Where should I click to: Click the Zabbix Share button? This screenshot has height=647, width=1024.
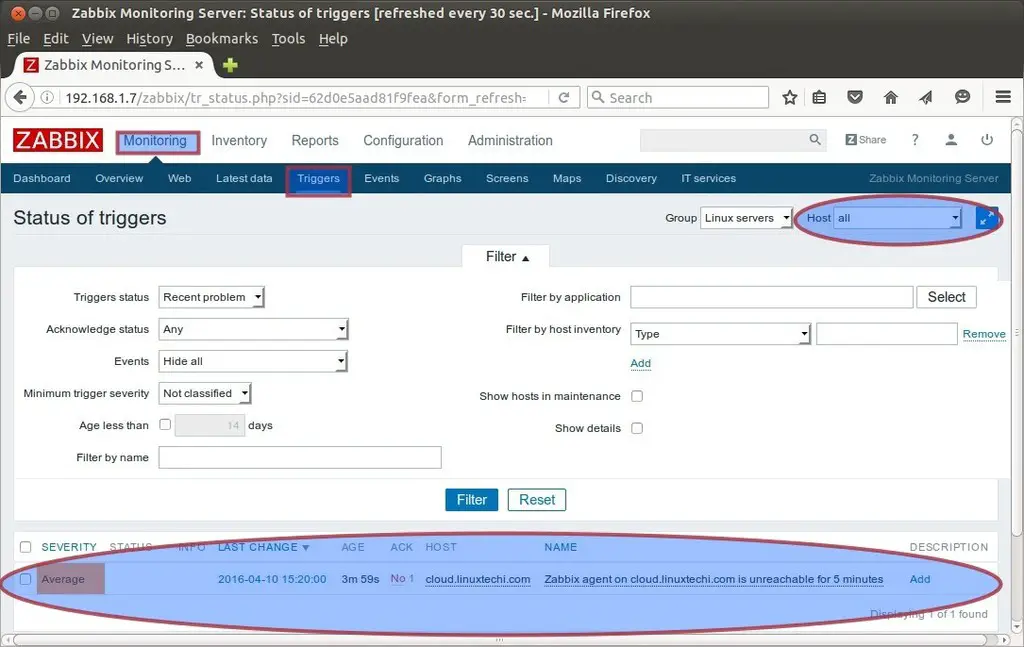865,140
